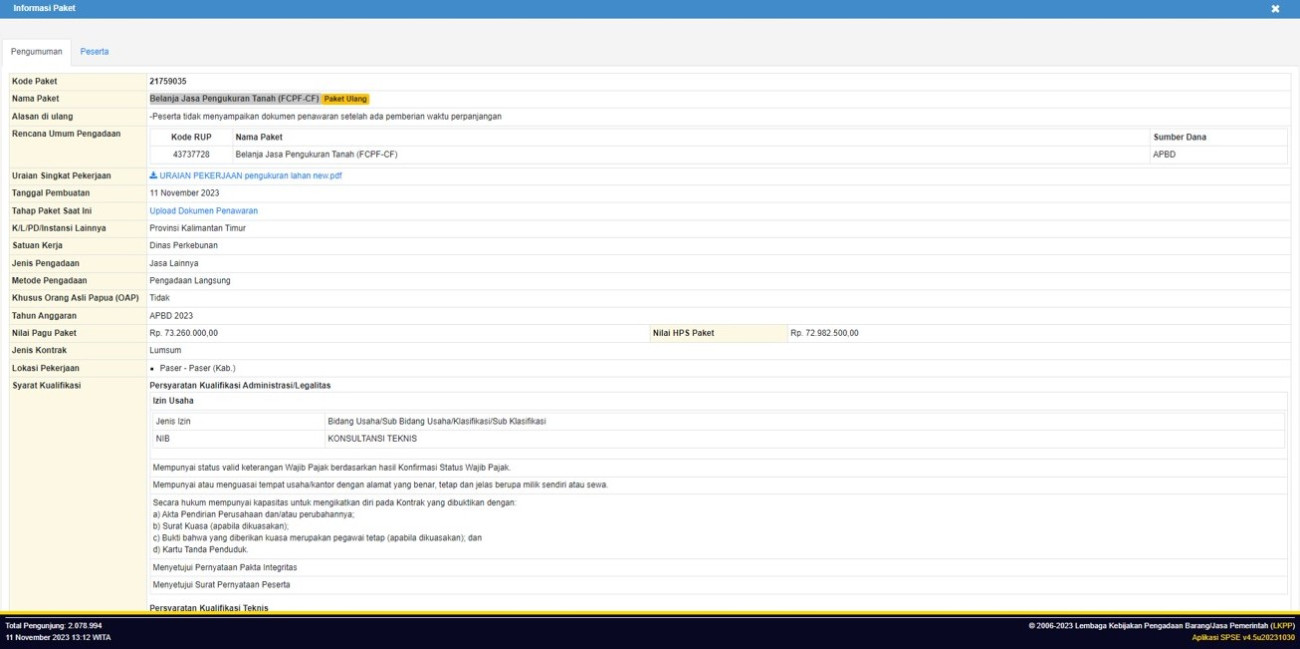Follow the LKPP link in the footer
The image size is (1300, 649).
pyautogui.click(x=1281, y=626)
